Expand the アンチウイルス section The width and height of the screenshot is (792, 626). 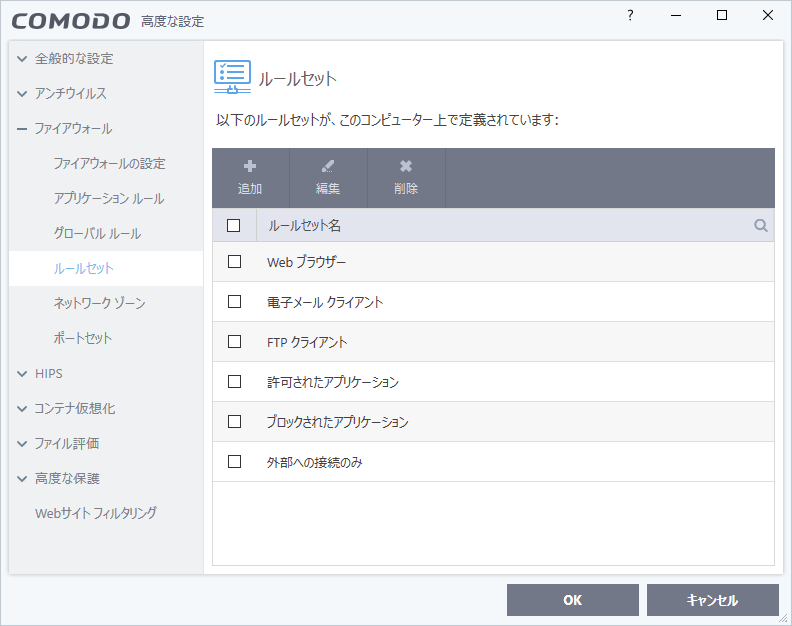click(x=22, y=94)
